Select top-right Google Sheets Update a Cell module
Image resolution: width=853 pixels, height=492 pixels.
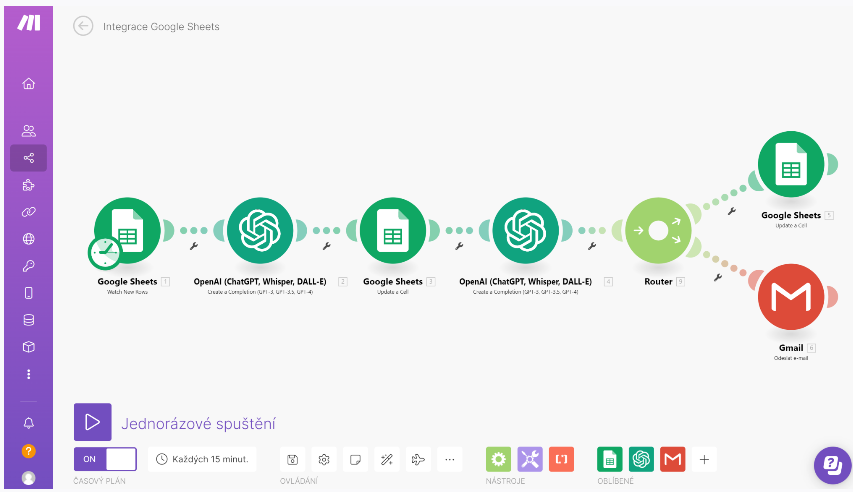[x=791, y=164]
